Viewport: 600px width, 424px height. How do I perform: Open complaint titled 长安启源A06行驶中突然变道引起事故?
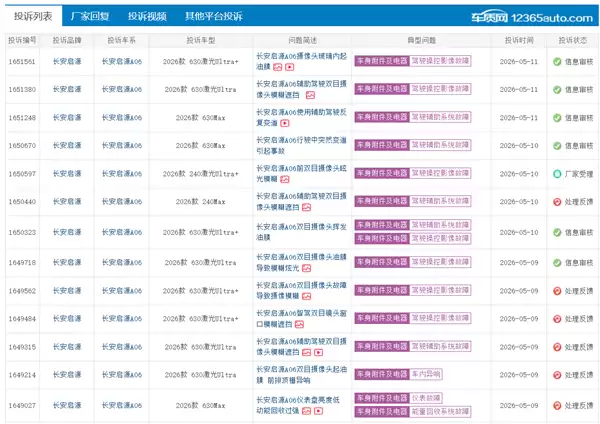click(x=301, y=145)
